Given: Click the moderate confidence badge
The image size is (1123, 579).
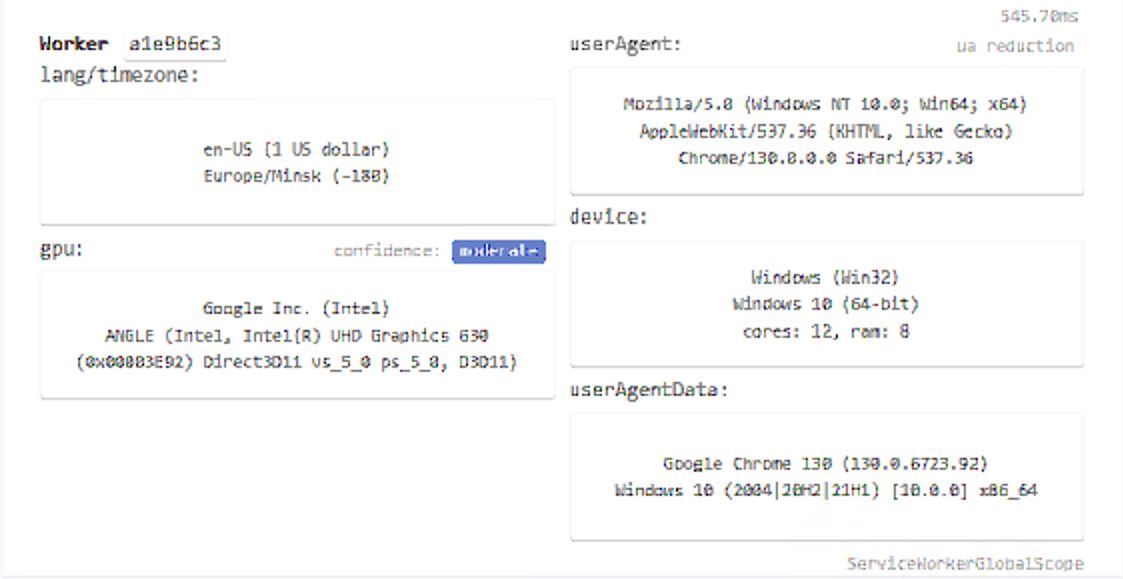Looking at the screenshot, I should click(498, 251).
